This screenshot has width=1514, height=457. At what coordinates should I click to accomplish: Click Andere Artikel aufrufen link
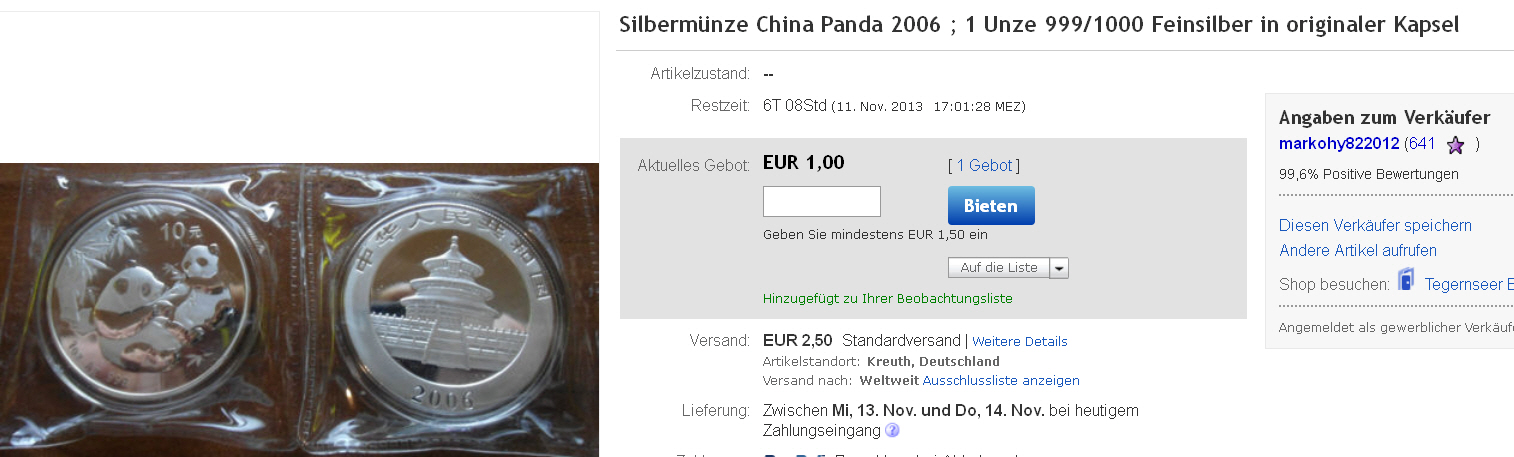[1358, 250]
